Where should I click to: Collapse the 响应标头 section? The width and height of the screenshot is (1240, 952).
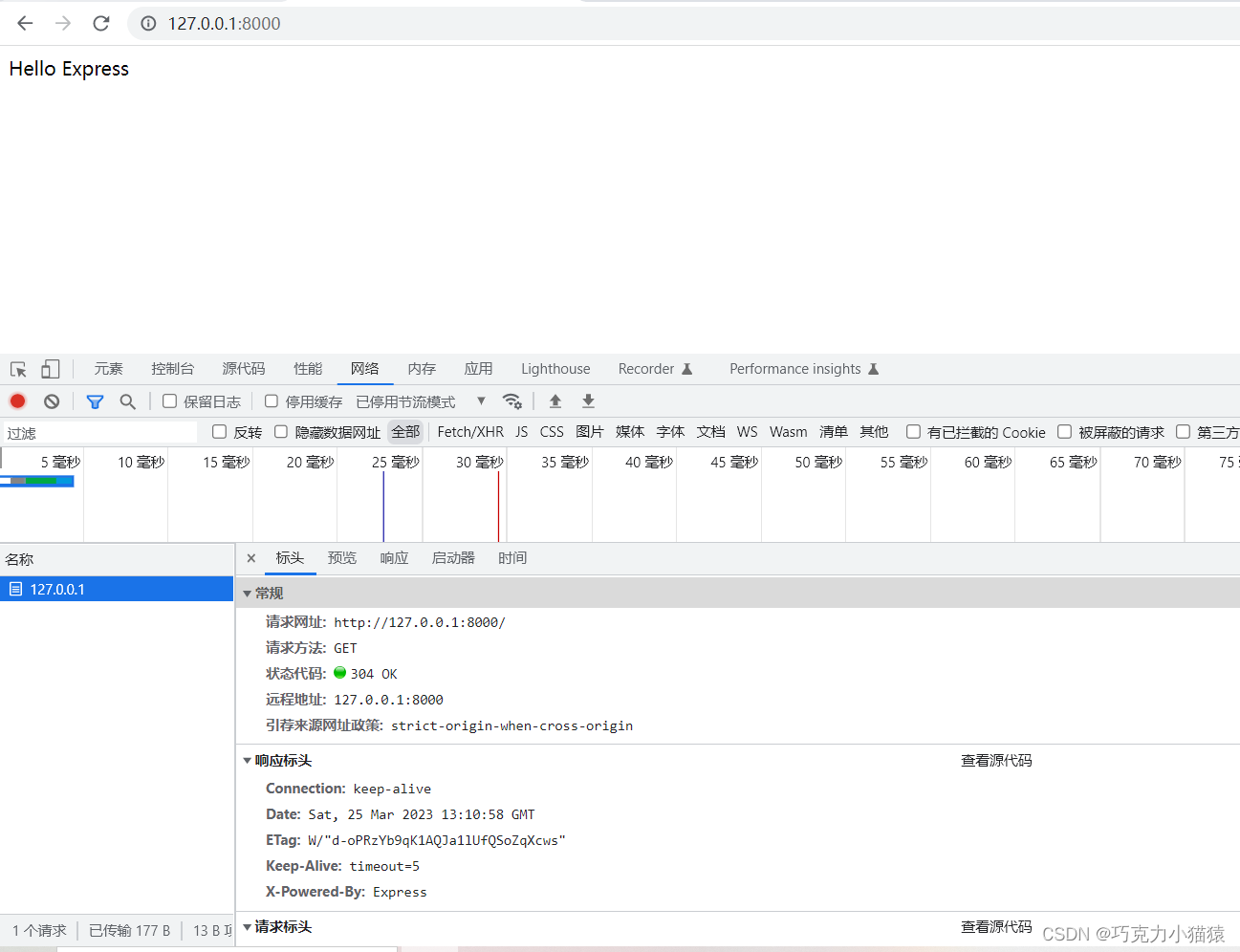(248, 761)
